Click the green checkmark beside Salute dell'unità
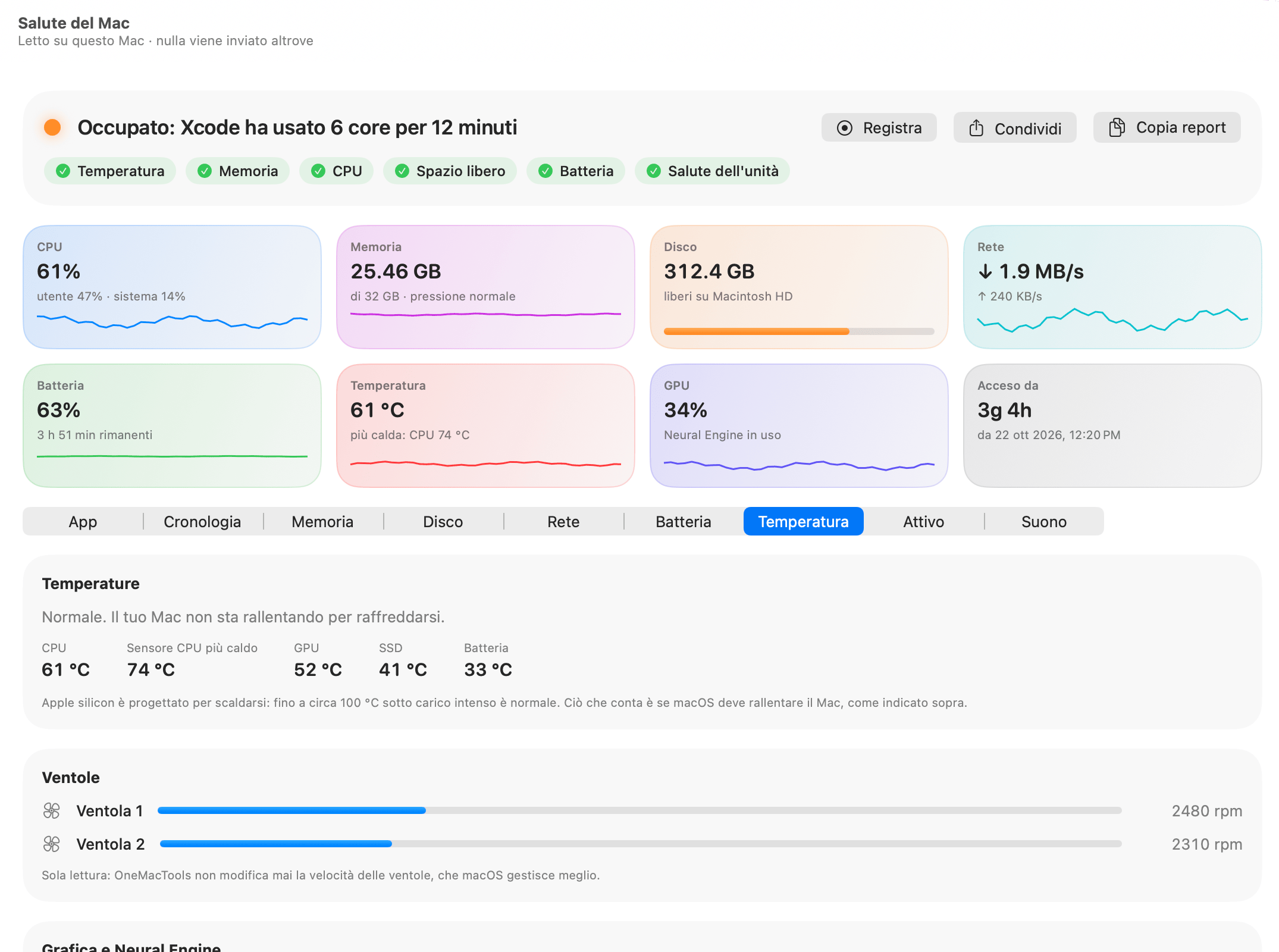 click(654, 171)
